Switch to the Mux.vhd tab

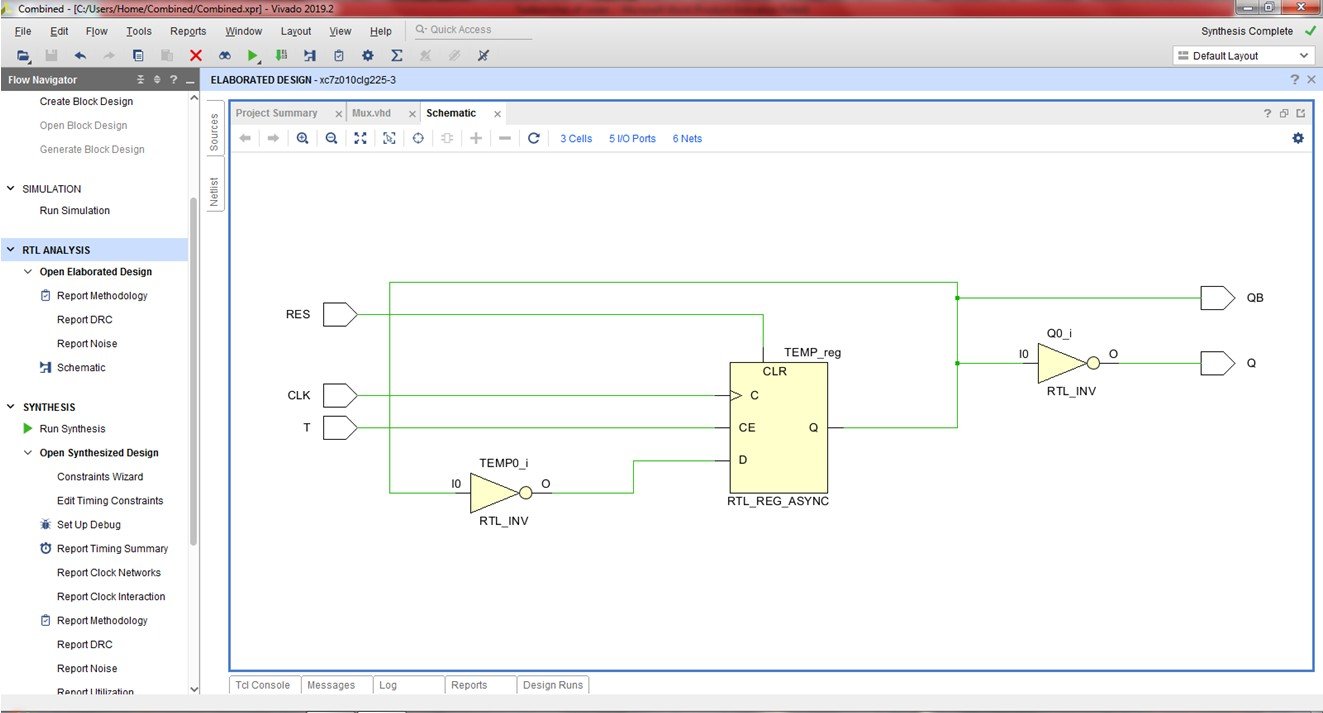(x=371, y=113)
